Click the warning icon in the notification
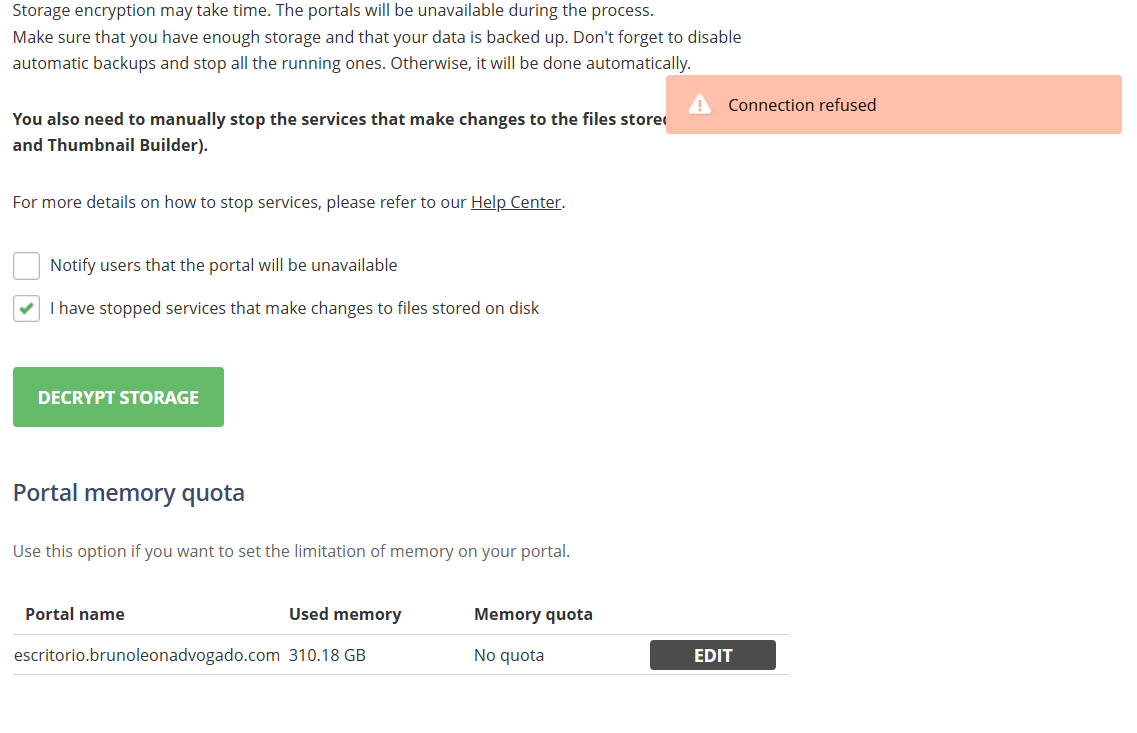 pyautogui.click(x=700, y=105)
